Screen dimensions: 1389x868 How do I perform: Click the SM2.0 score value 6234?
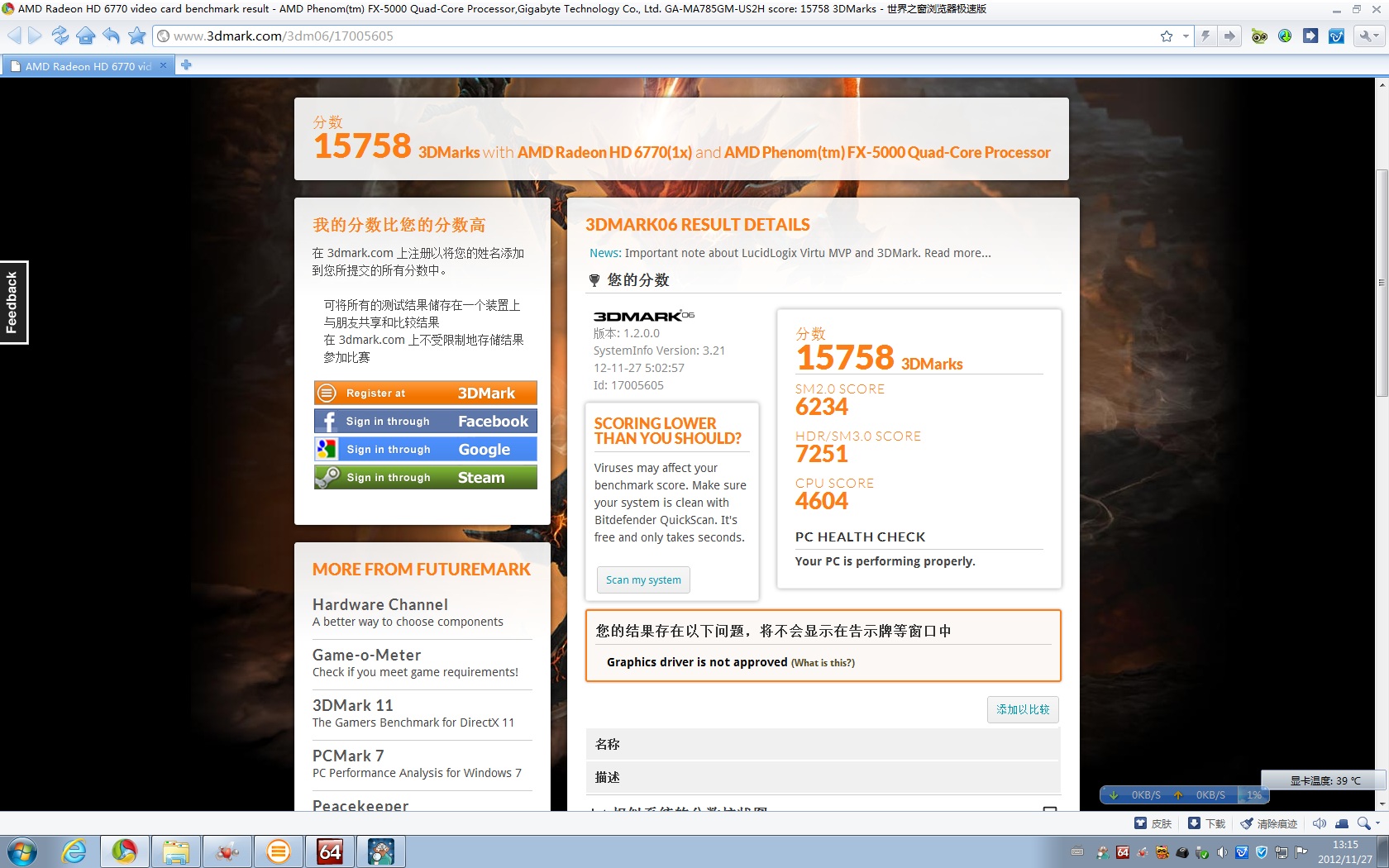click(822, 407)
